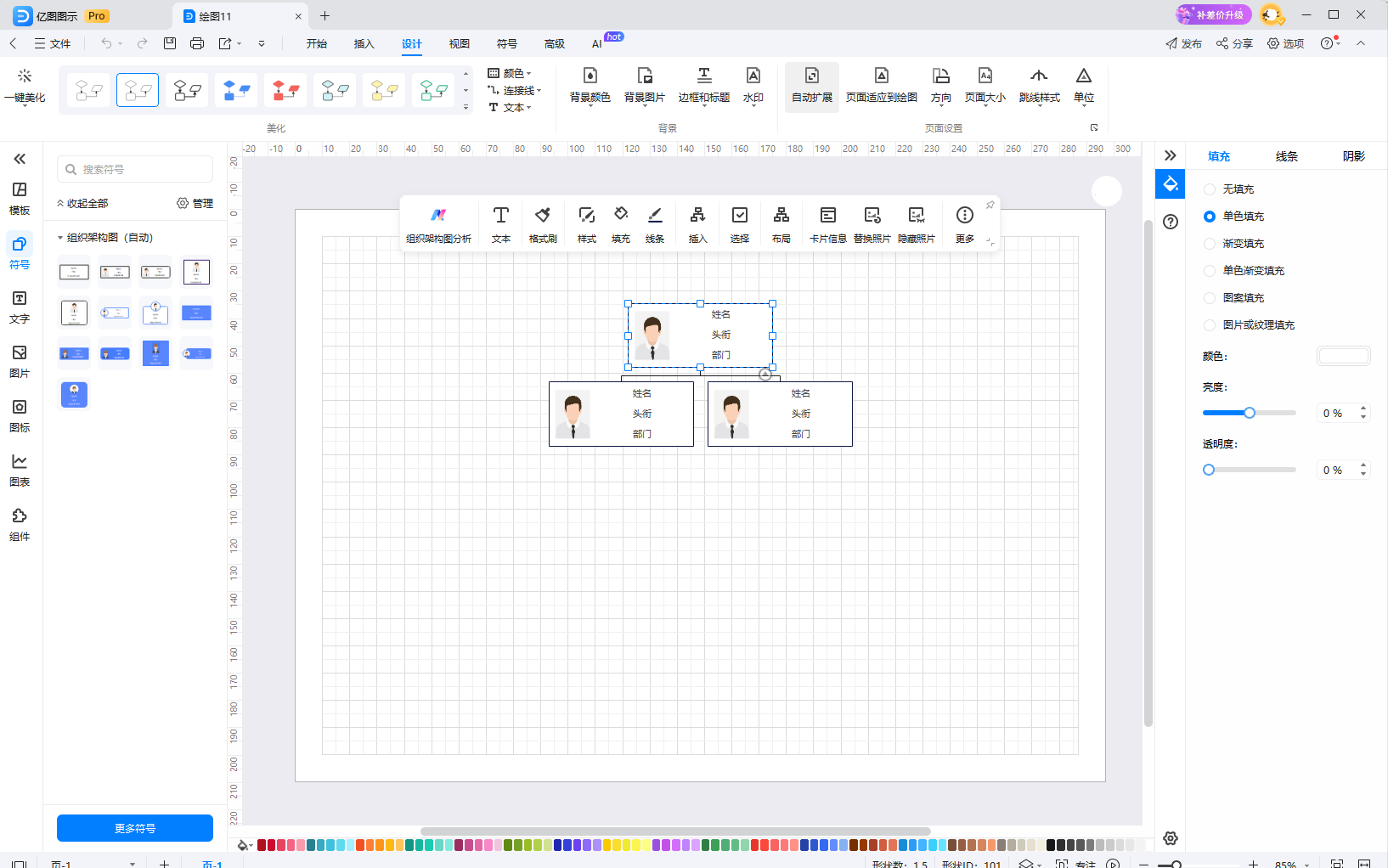The width and height of the screenshot is (1388, 868).
Task: Switch to the 线条 tab in right panel
Action: pos(1287,156)
